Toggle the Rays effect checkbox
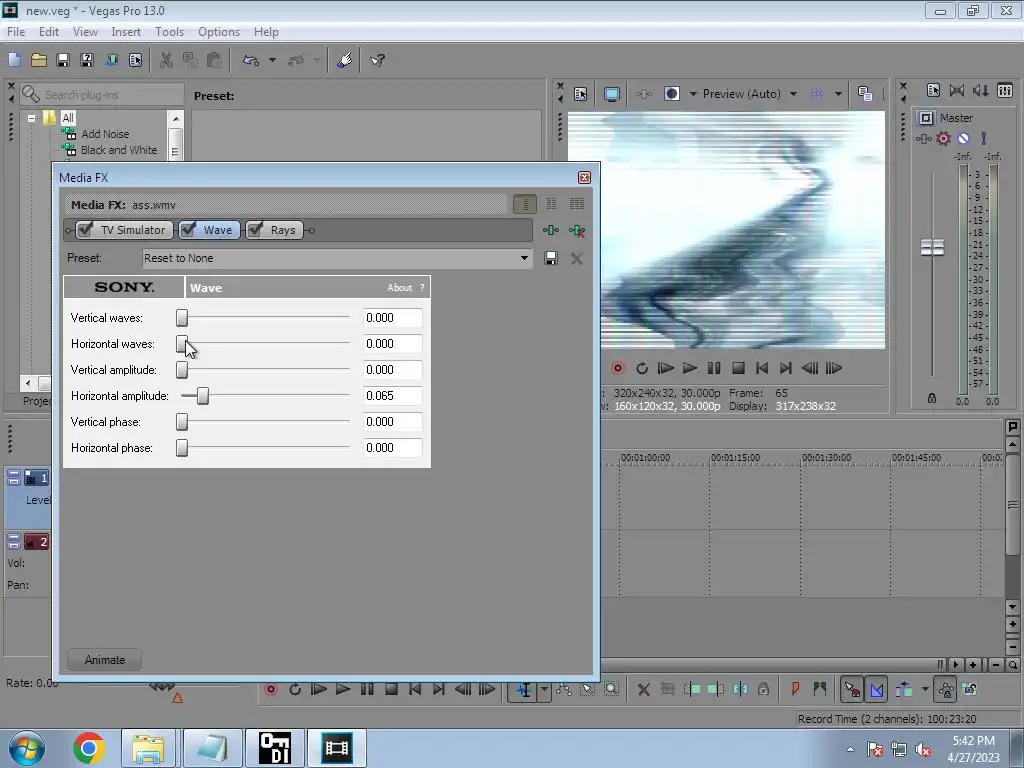This screenshot has width=1024, height=768. coord(255,229)
